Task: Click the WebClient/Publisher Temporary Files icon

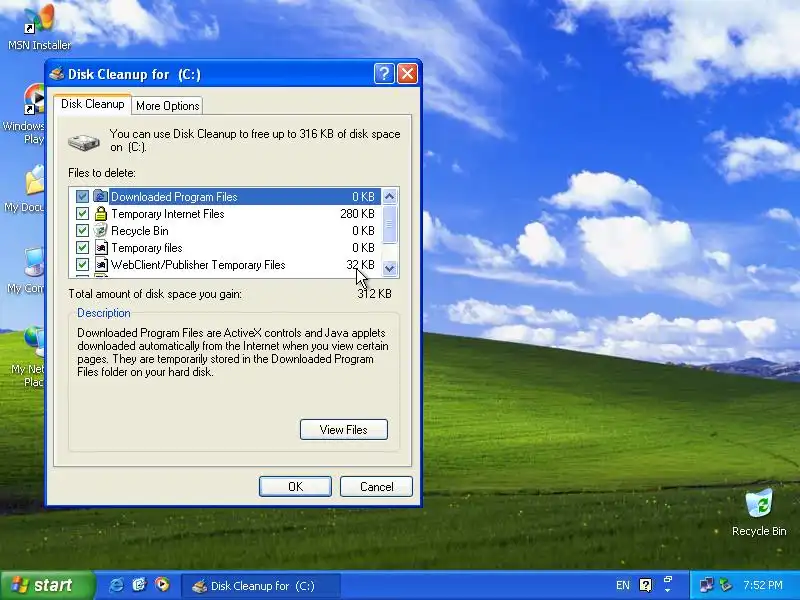Action: point(101,264)
